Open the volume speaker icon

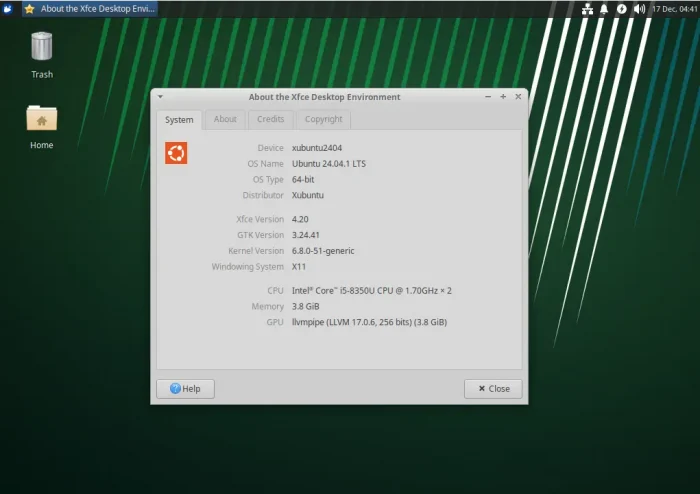coord(639,9)
